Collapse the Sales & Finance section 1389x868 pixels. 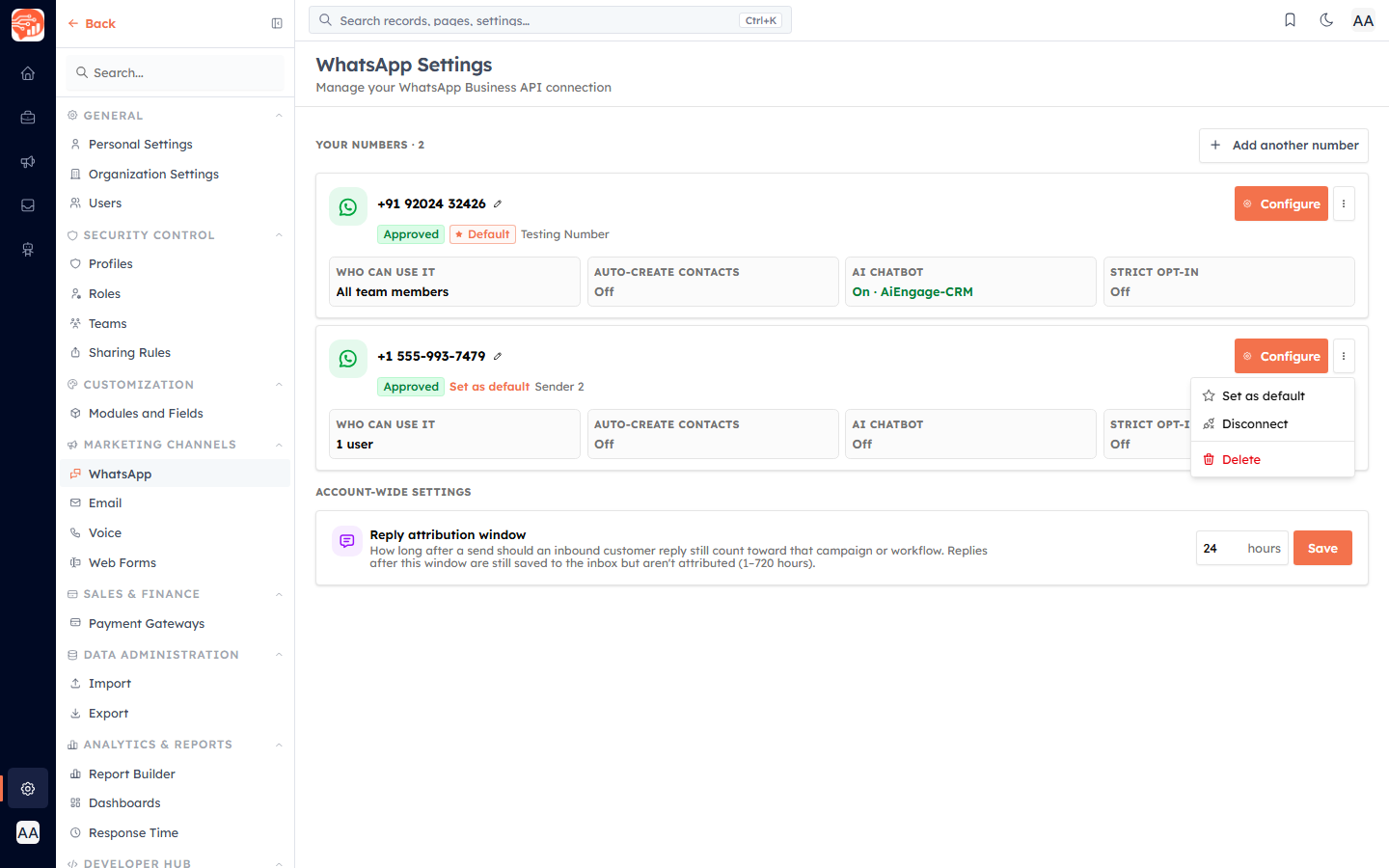pyautogui.click(x=279, y=594)
